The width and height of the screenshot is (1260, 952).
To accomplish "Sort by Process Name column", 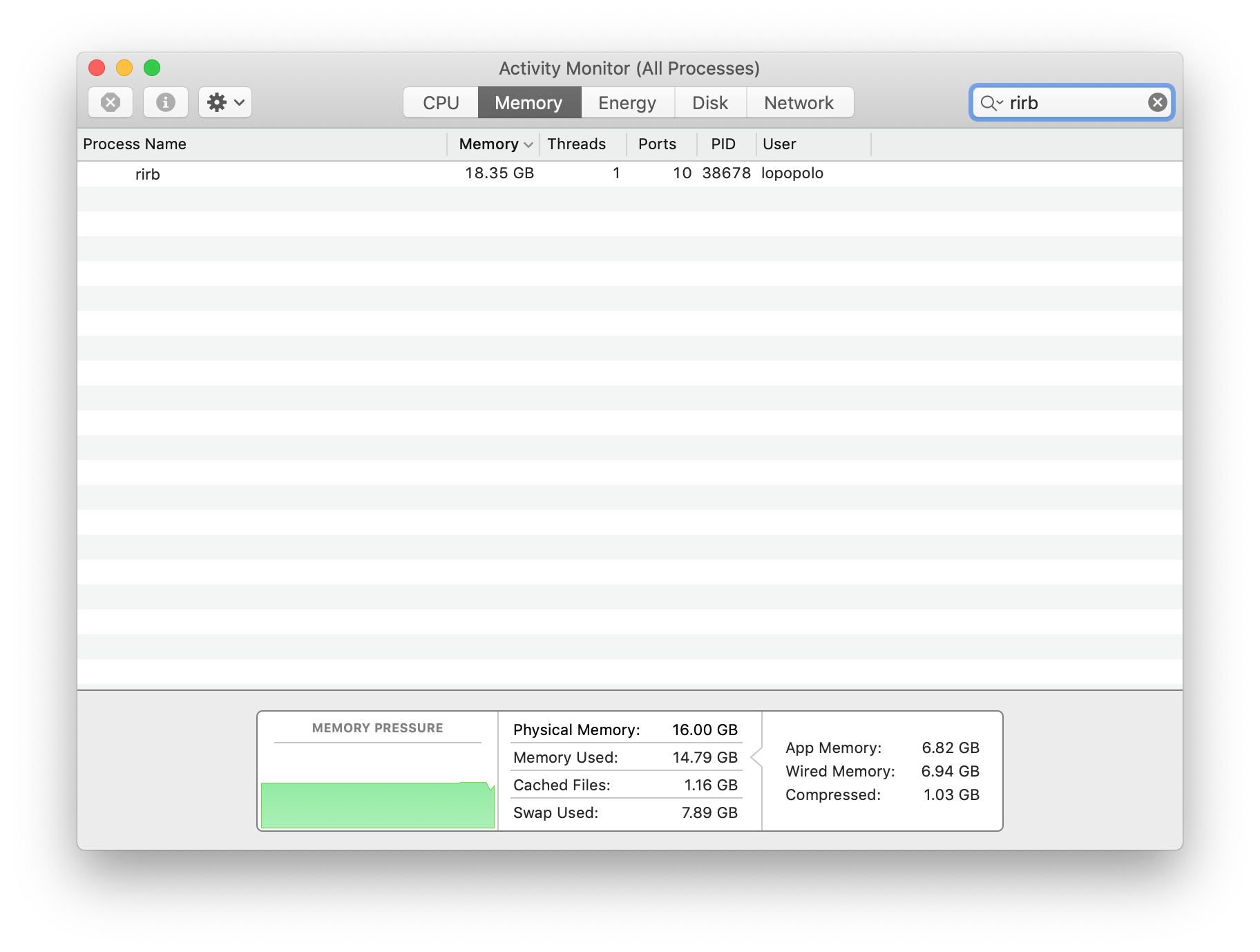I will pyautogui.click(x=135, y=144).
